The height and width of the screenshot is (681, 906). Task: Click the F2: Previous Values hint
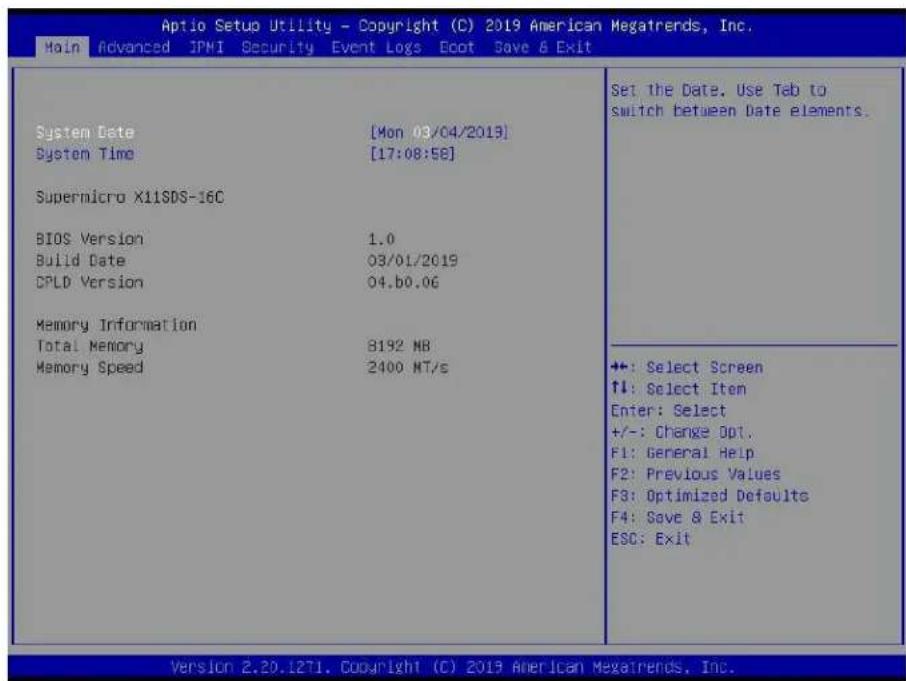696,474
